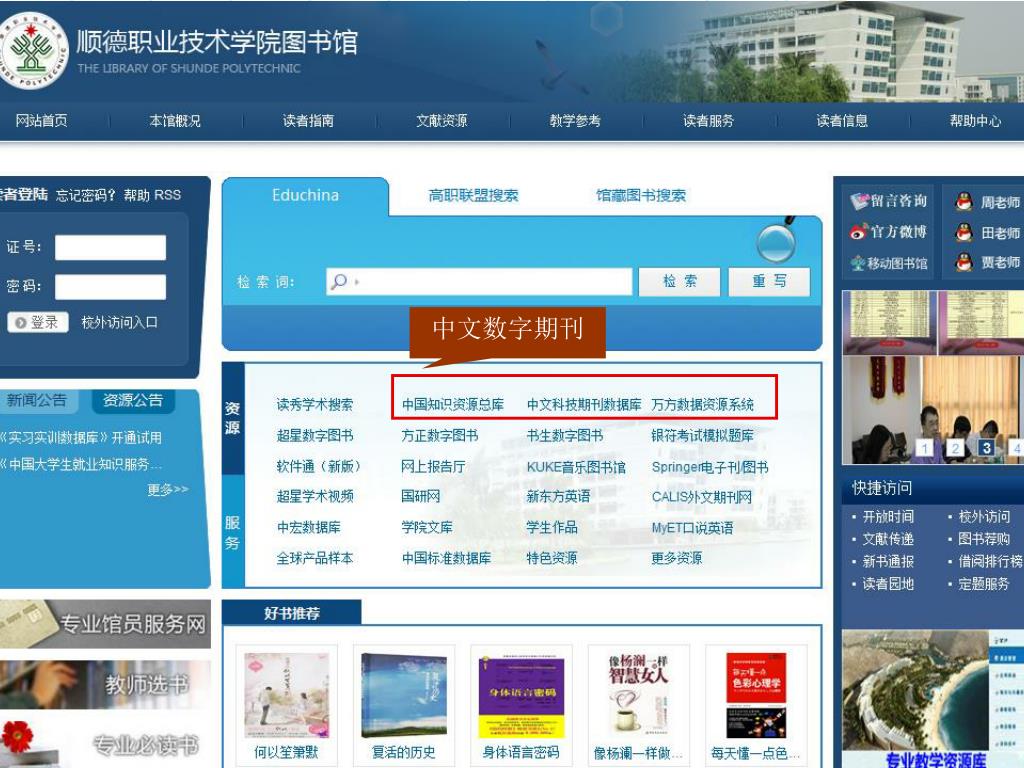Open 校外访问入口 link beside login

120,322
